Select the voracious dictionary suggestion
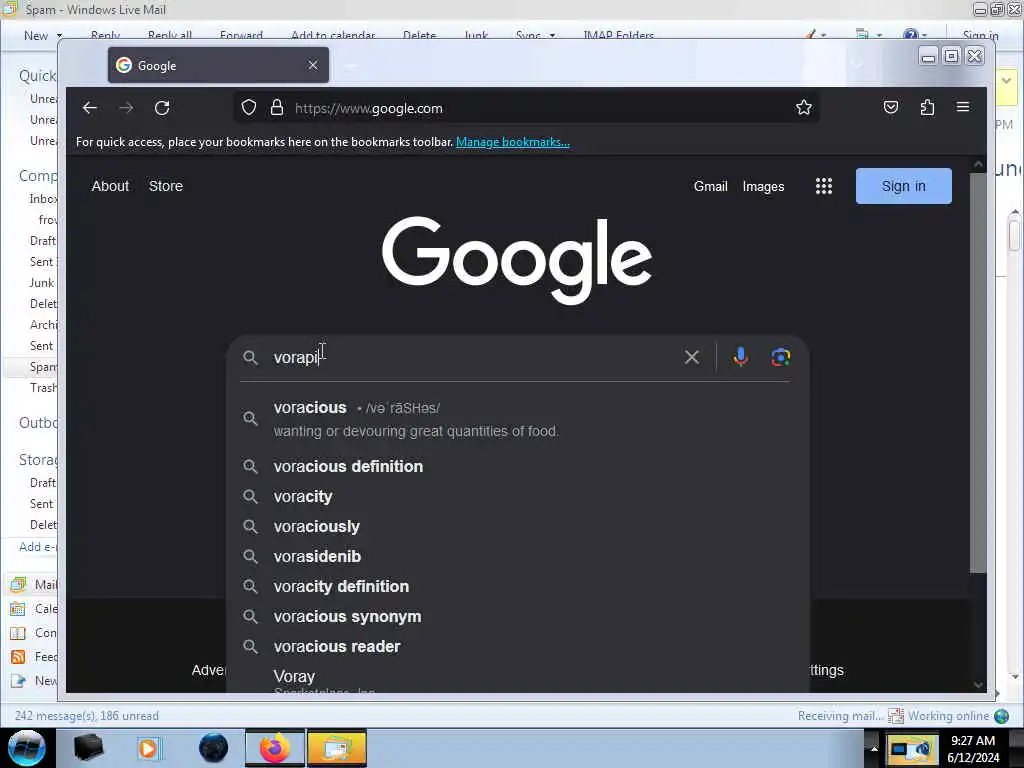Image resolution: width=1024 pixels, height=768 pixels. 518,419
